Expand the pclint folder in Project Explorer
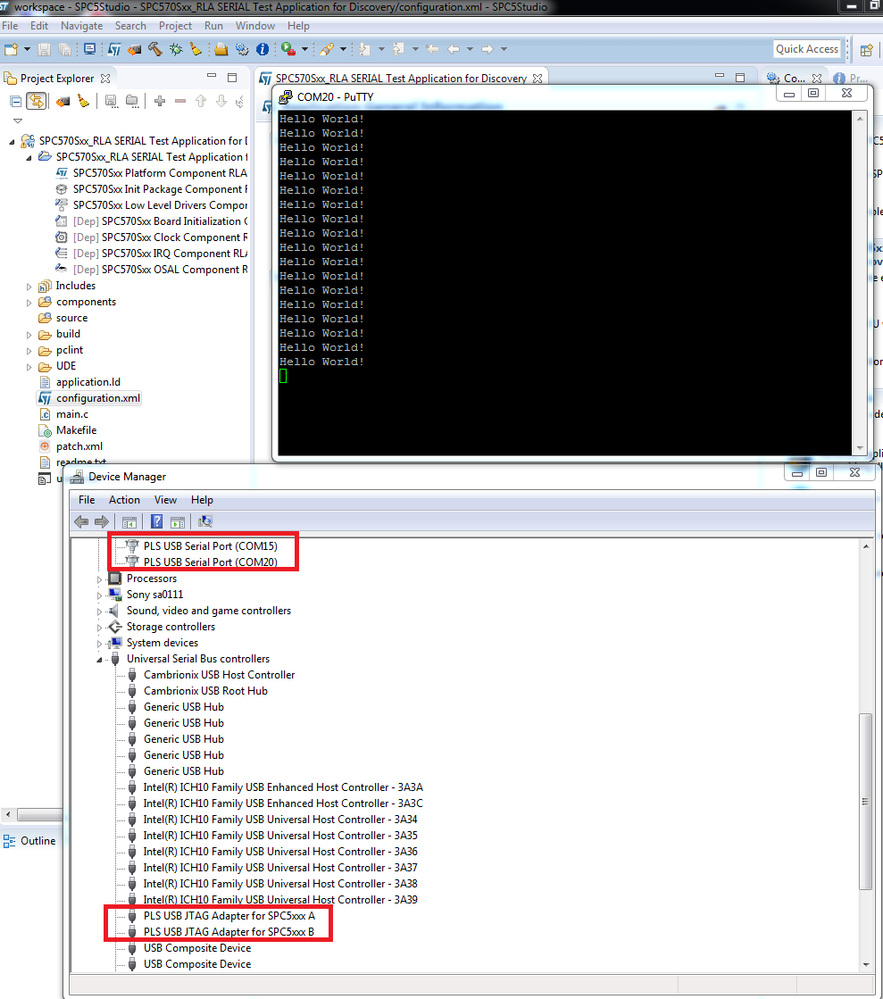883x999 pixels. (x=29, y=351)
